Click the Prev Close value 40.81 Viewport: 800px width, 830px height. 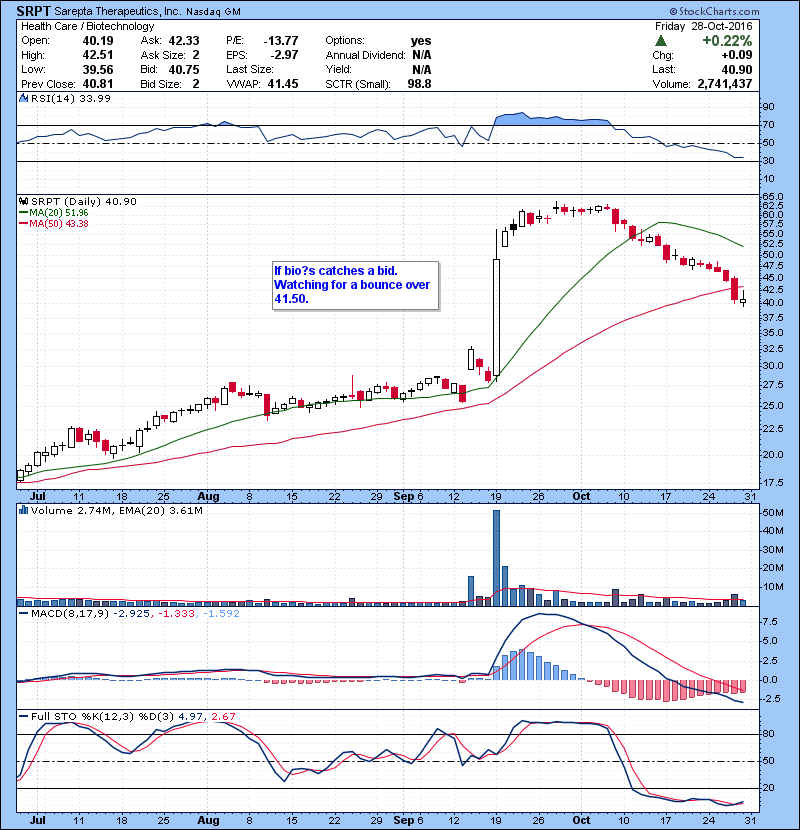click(x=98, y=84)
